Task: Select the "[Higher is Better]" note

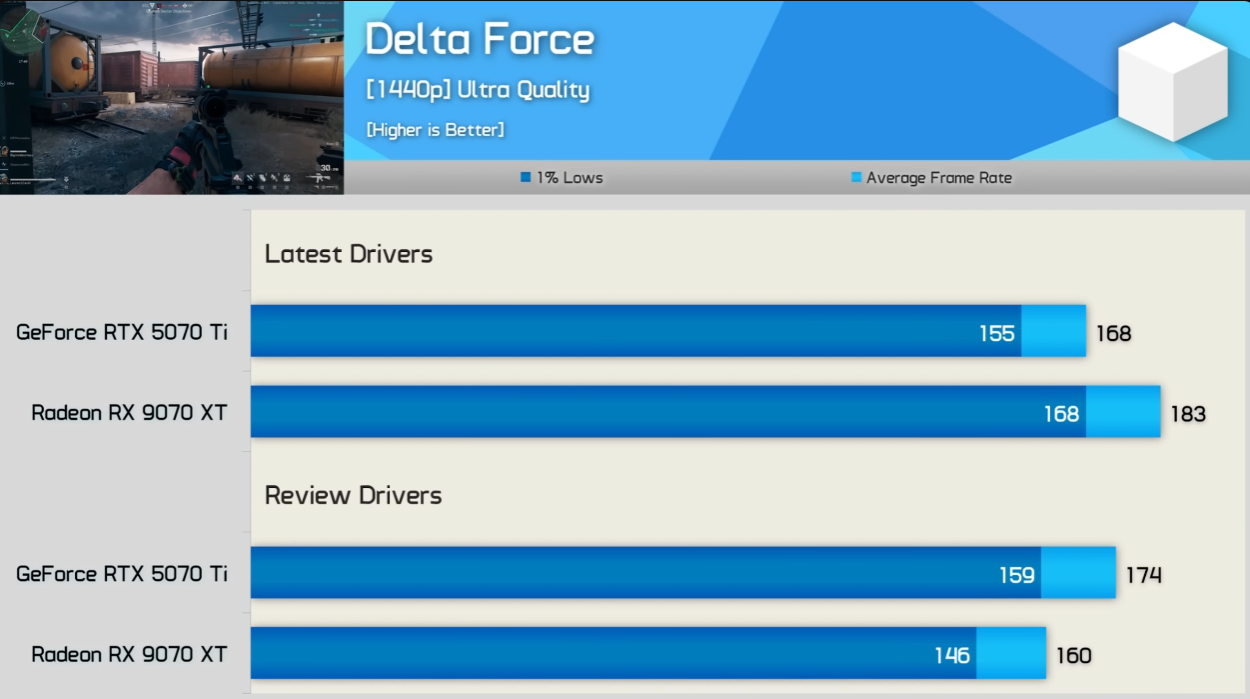Action: pyautogui.click(x=435, y=130)
